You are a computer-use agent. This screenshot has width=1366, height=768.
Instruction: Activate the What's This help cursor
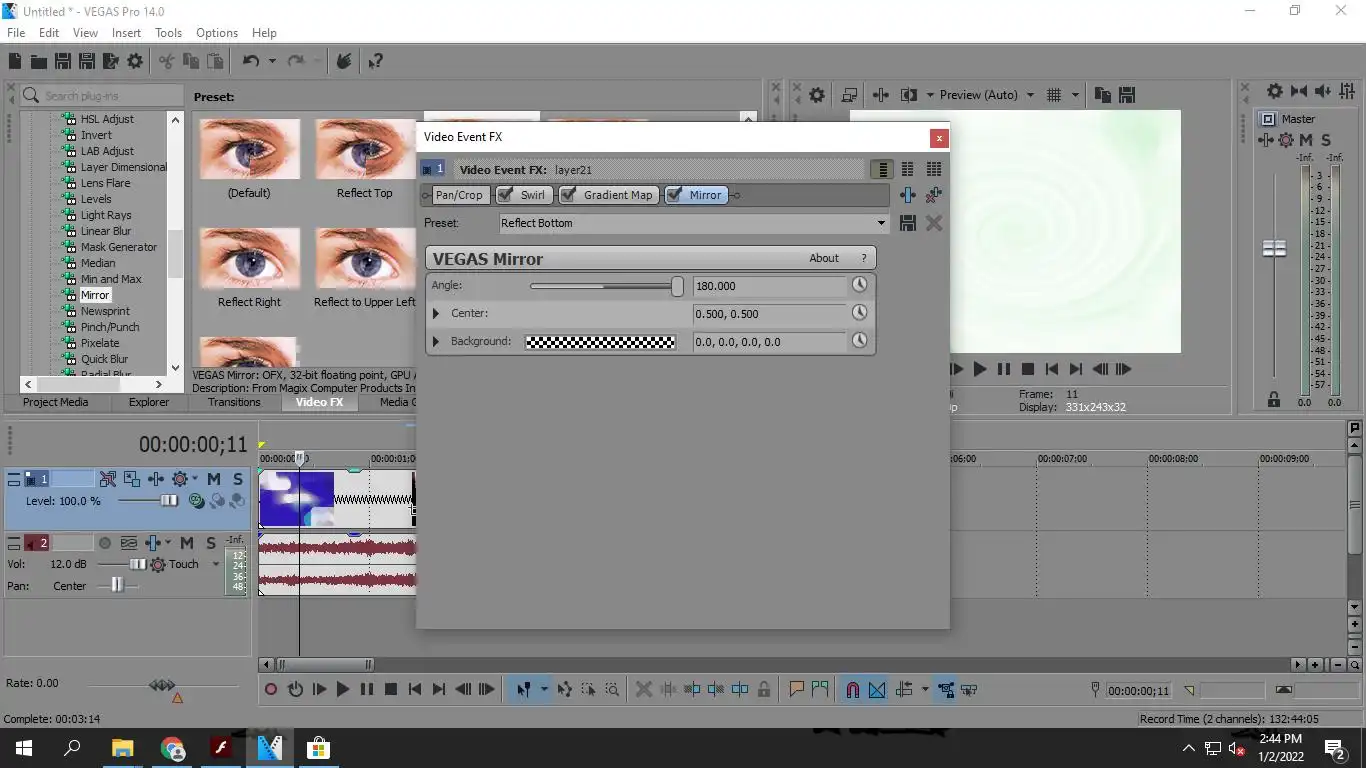376,61
